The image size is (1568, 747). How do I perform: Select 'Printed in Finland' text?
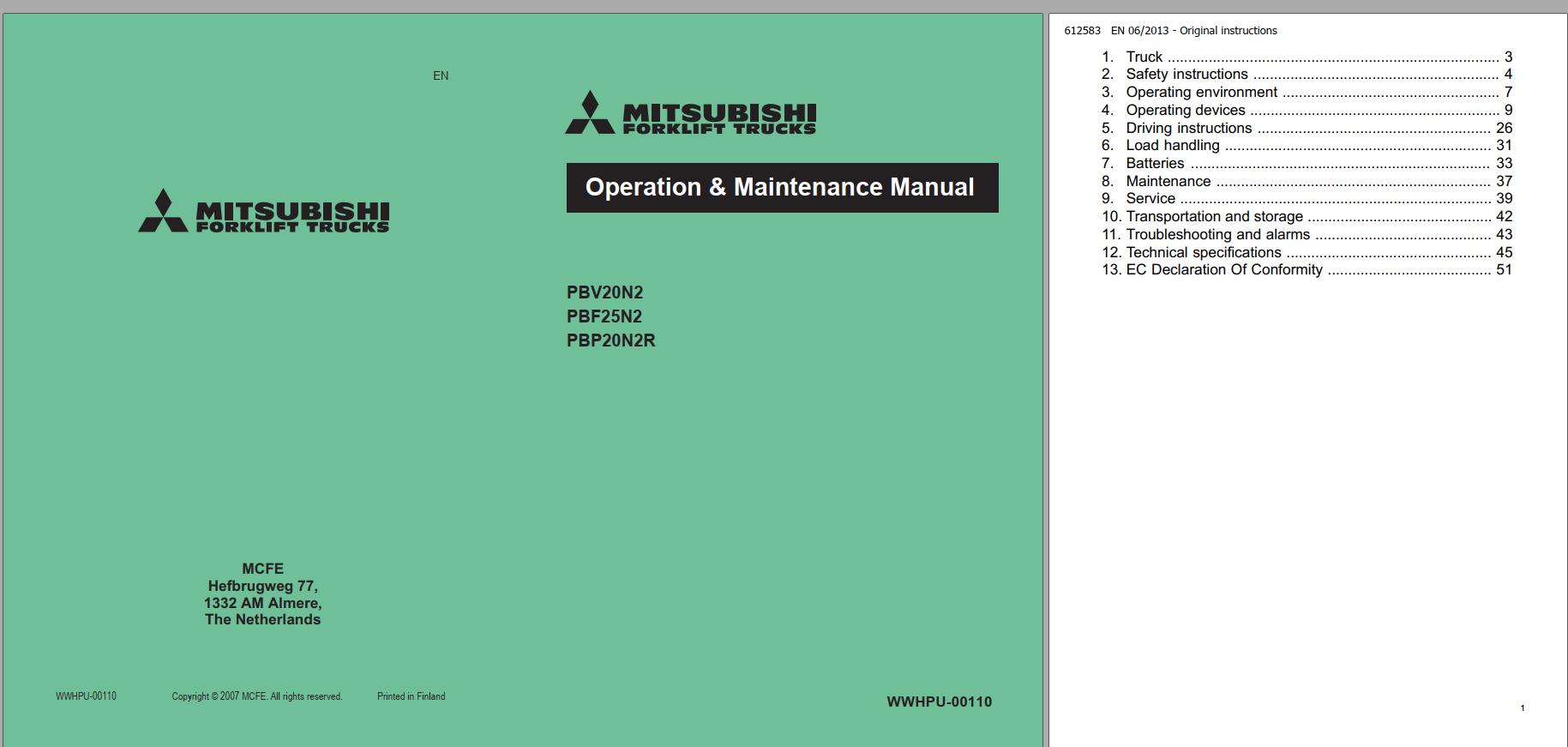[x=412, y=696]
